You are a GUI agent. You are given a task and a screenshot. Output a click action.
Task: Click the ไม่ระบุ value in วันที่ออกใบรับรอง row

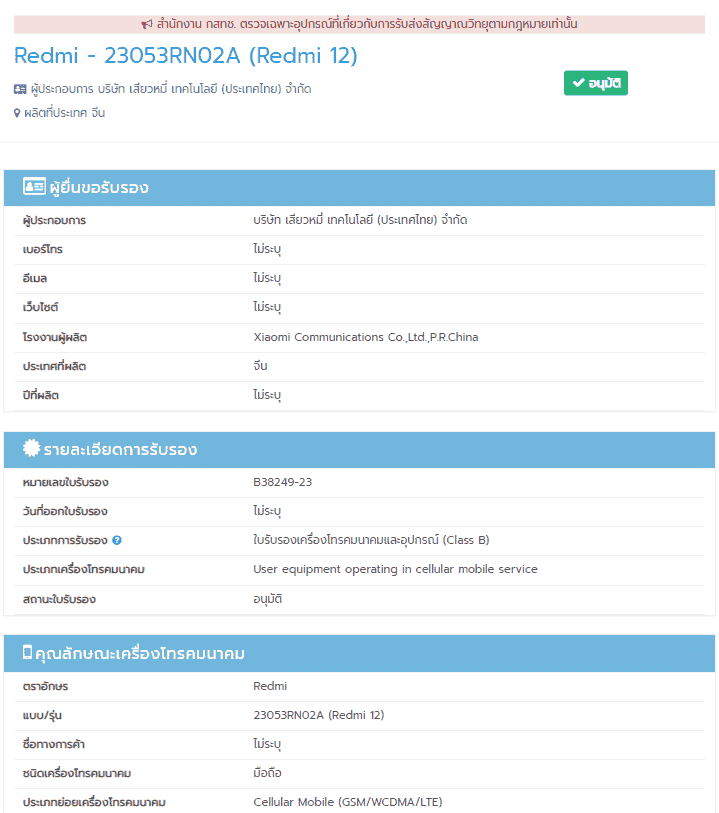[x=267, y=511]
